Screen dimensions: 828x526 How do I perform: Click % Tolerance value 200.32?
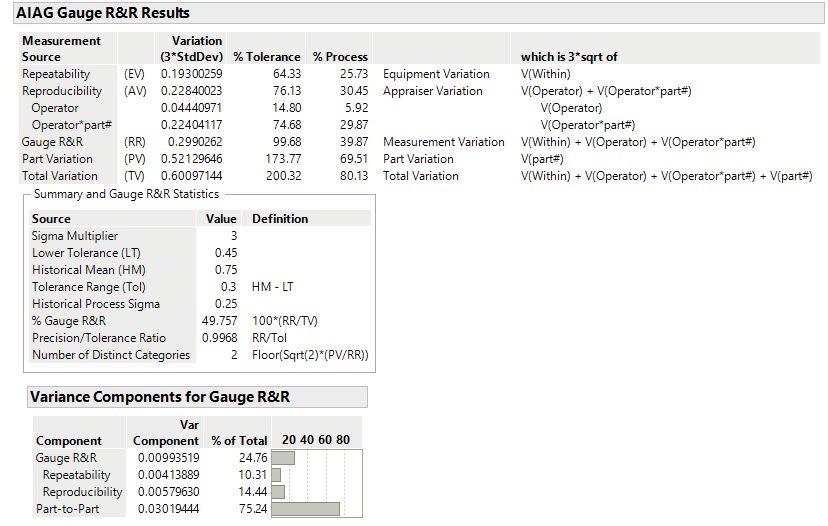(x=283, y=175)
